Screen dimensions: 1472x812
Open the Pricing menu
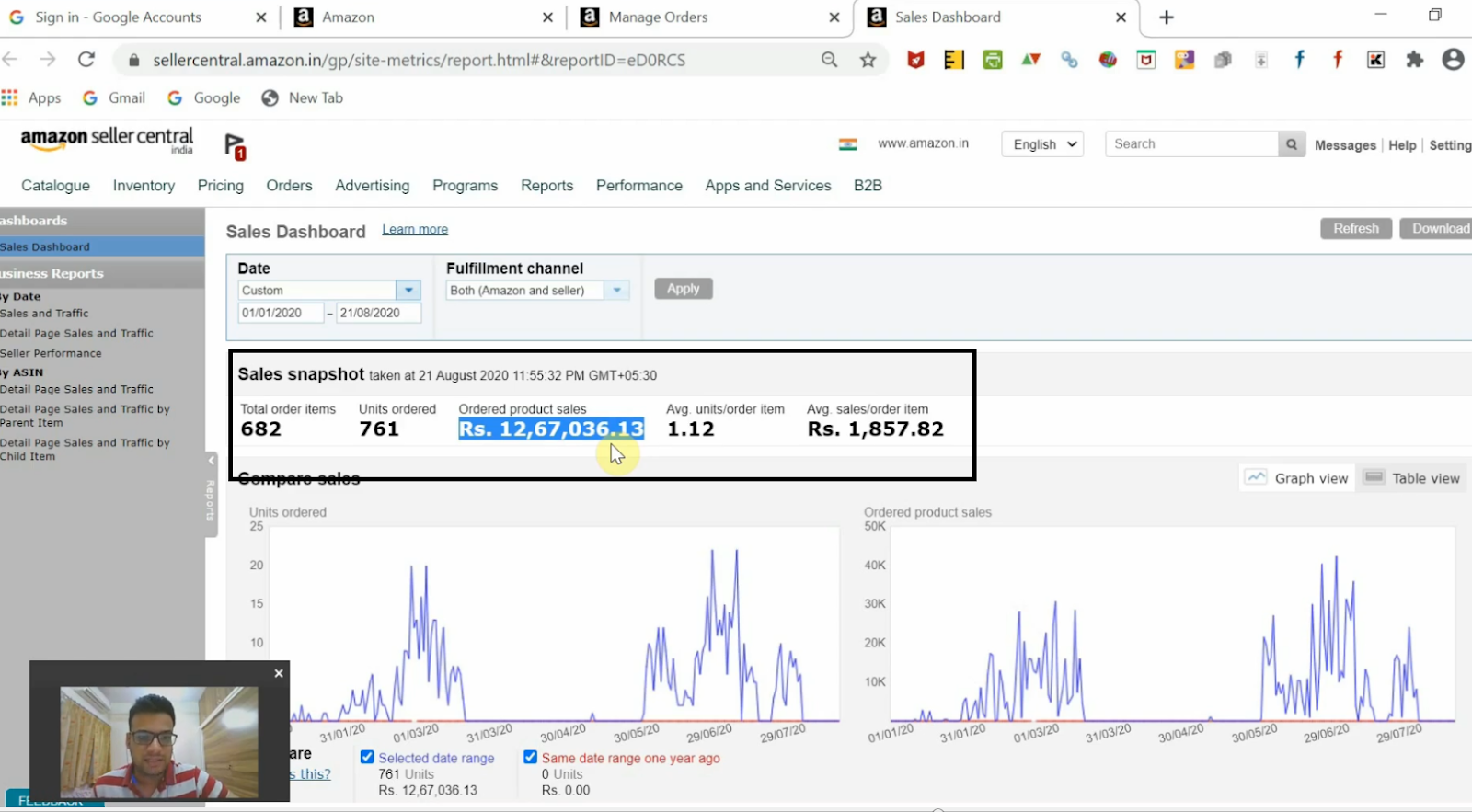tap(221, 186)
